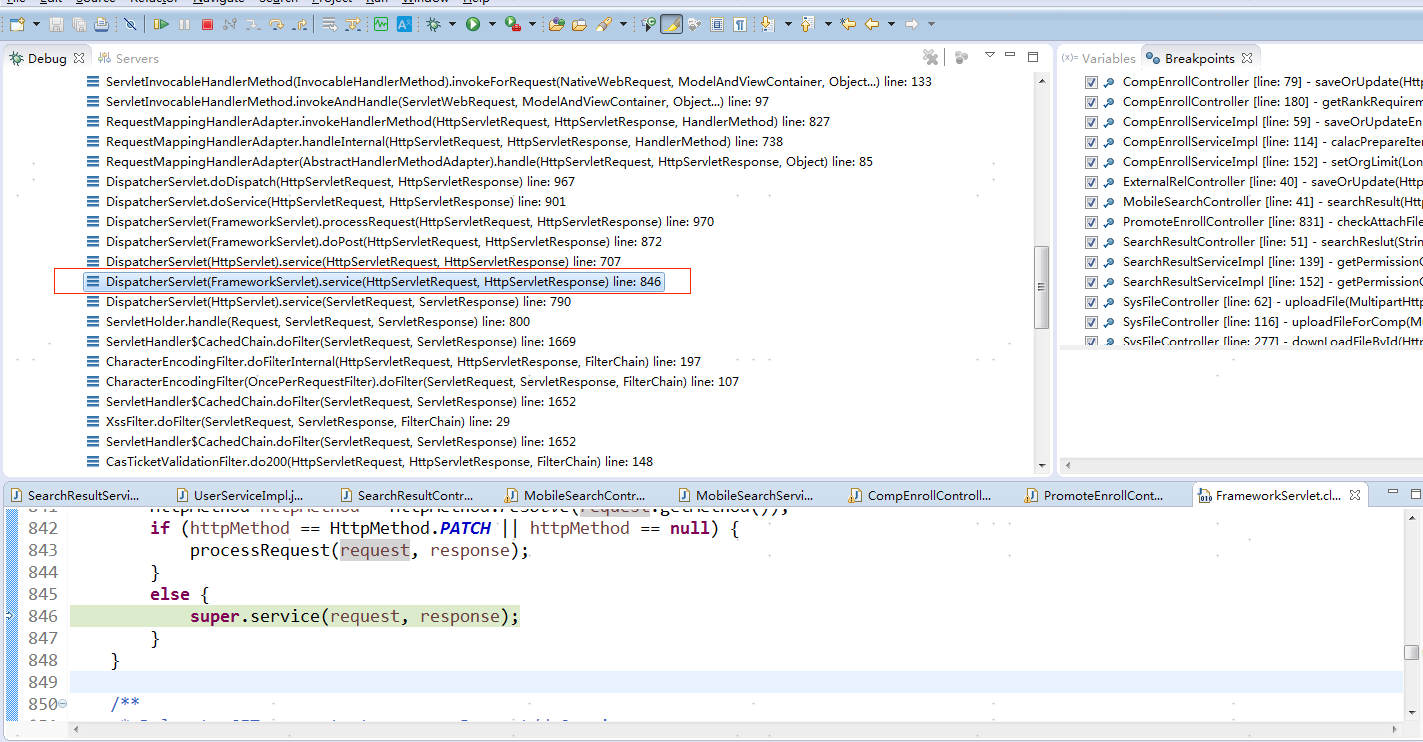Click the Suspend (pause) icon
This screenshot has width=1423, height=742.
pos(184,24)
